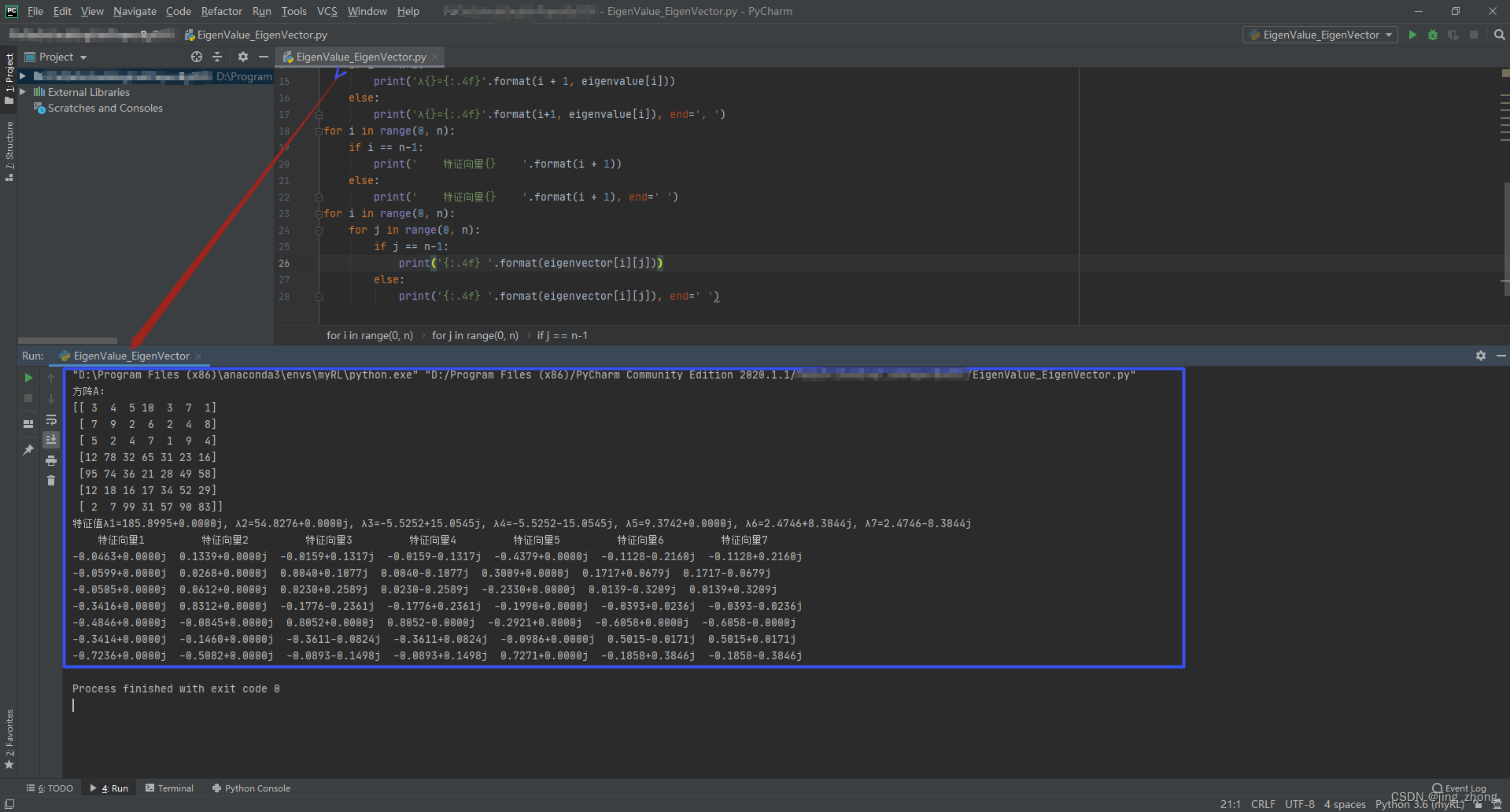Rerun program in Run panel
The width and height of the screenshot is (1510, 812).
click(x=28, y=378)
